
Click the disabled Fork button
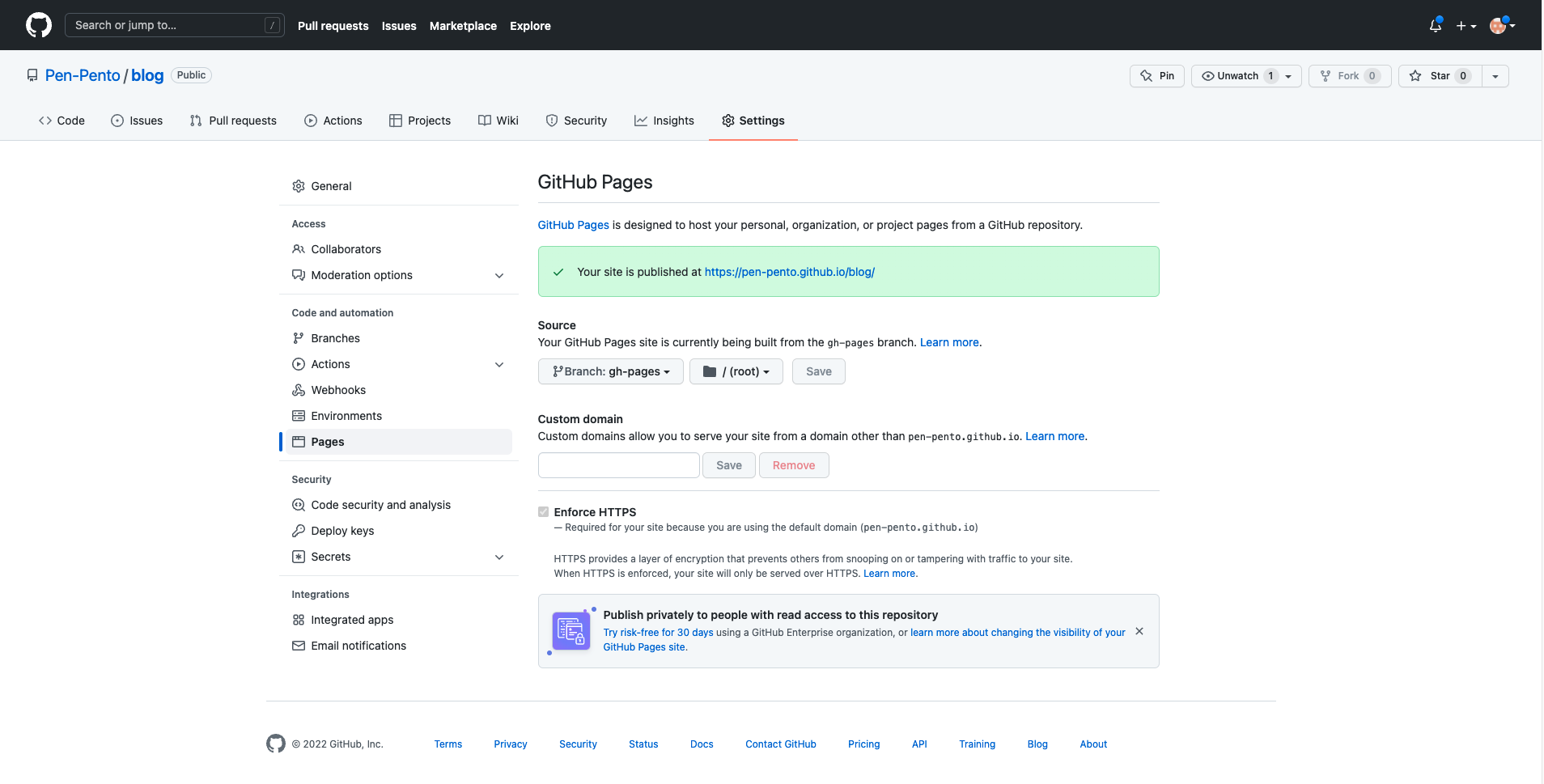tap(1350, 76)
